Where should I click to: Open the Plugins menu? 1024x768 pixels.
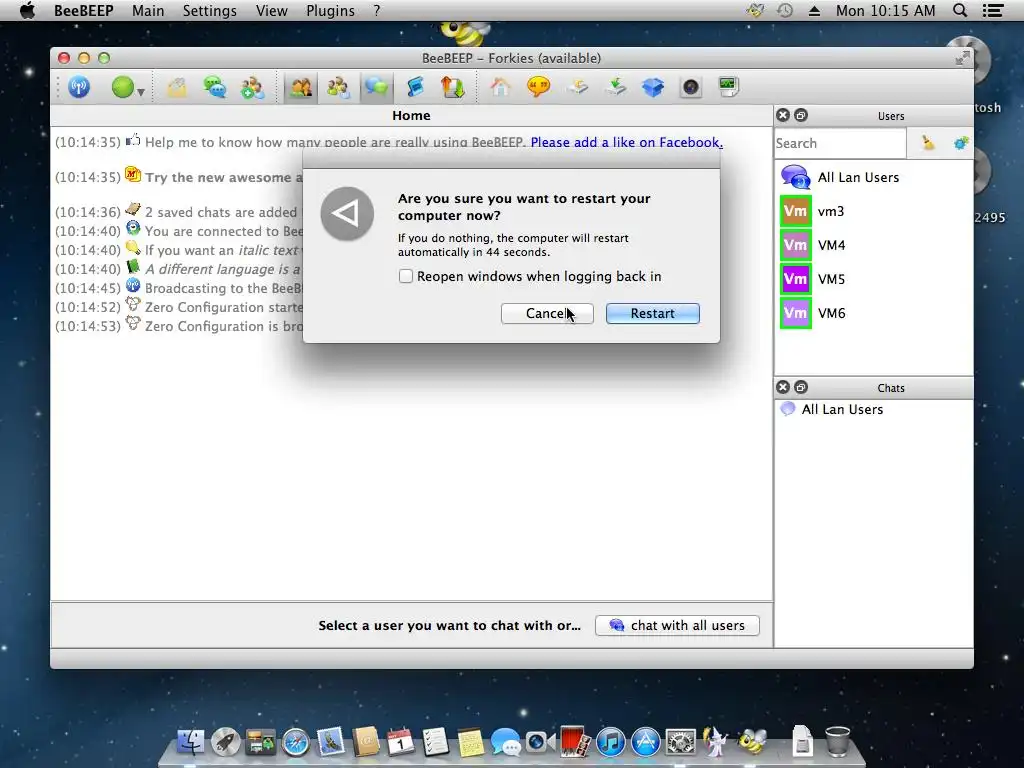pyautogui.click(x=330, y=11)
